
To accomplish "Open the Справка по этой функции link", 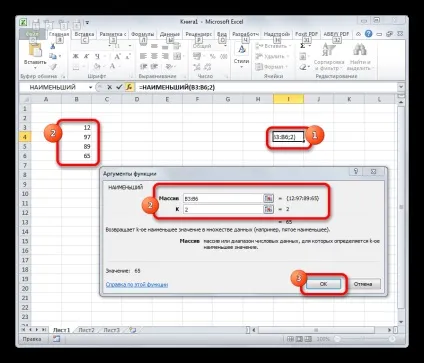I will 137,285.
